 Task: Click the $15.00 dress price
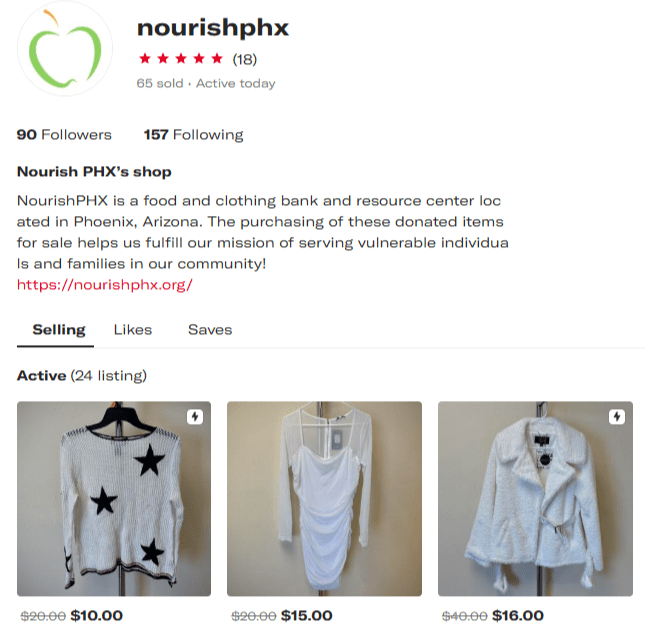tap(307, 615)
